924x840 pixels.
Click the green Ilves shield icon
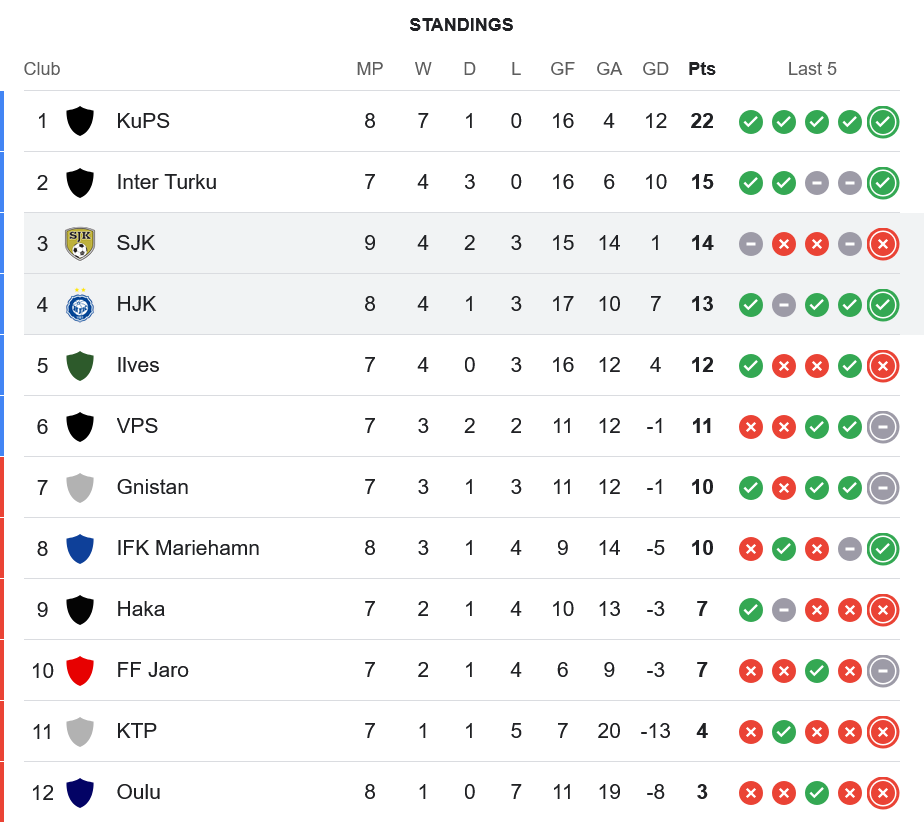pyautogui.click(x=80, y=365)
